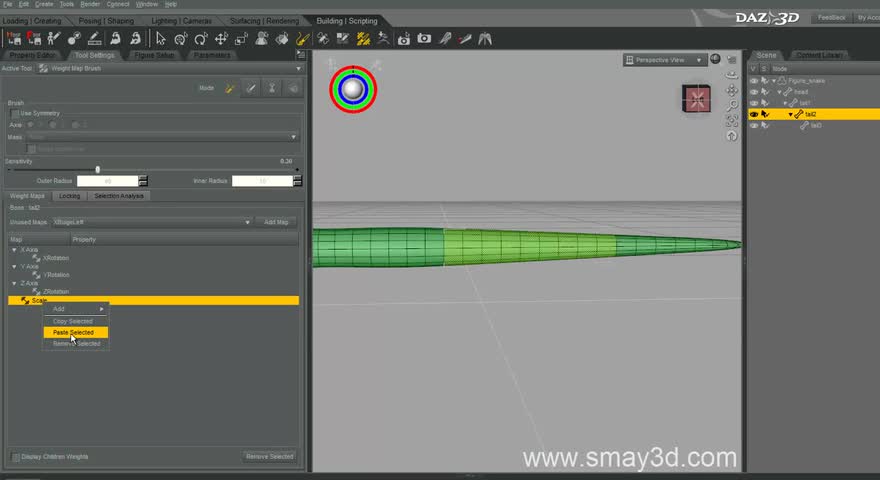Screen dimensions: 880x480
Task: Toggle visibility eye for head bone
Action: (x=754, y=92)
